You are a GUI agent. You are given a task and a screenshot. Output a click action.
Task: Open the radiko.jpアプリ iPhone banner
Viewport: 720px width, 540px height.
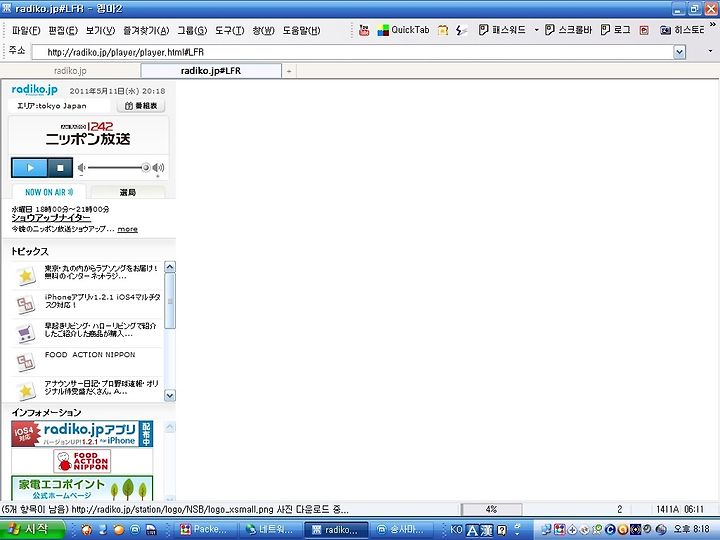82,433
